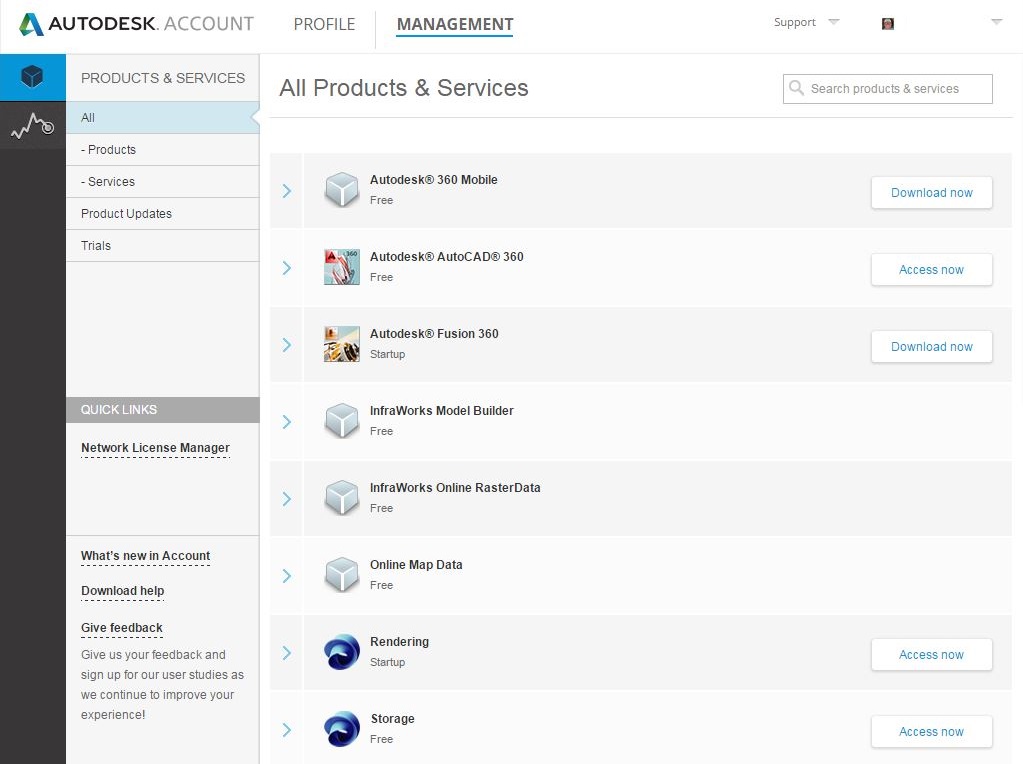Expand the InfraWorks Model Builder row
The width and height of the screenshot is (1023, 764).
tap(286, 421)
